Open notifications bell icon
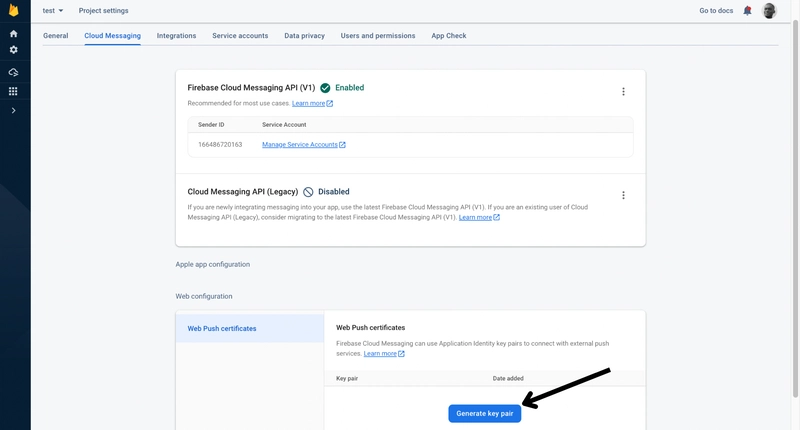The width and height of the screenshot is (800, 430). tap(747, 11)
